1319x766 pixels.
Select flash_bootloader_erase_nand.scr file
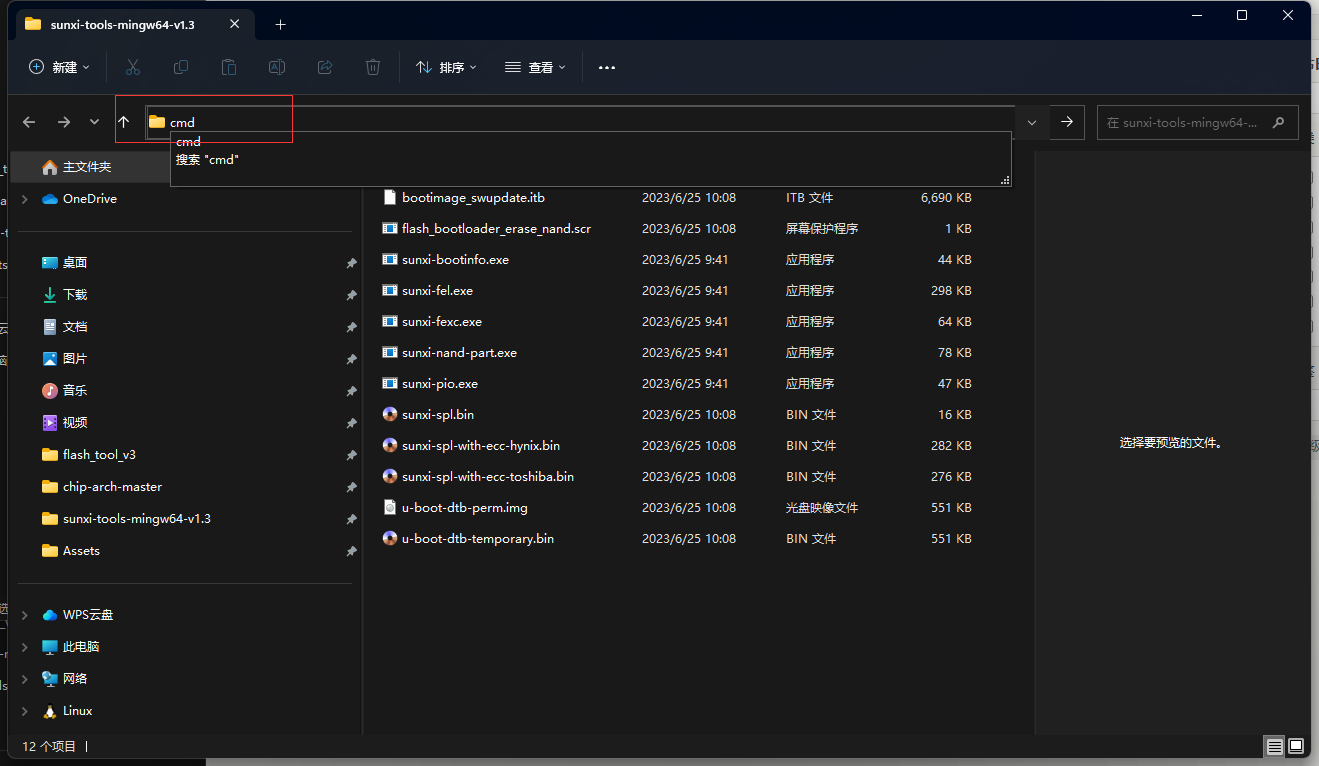(496, 228)
